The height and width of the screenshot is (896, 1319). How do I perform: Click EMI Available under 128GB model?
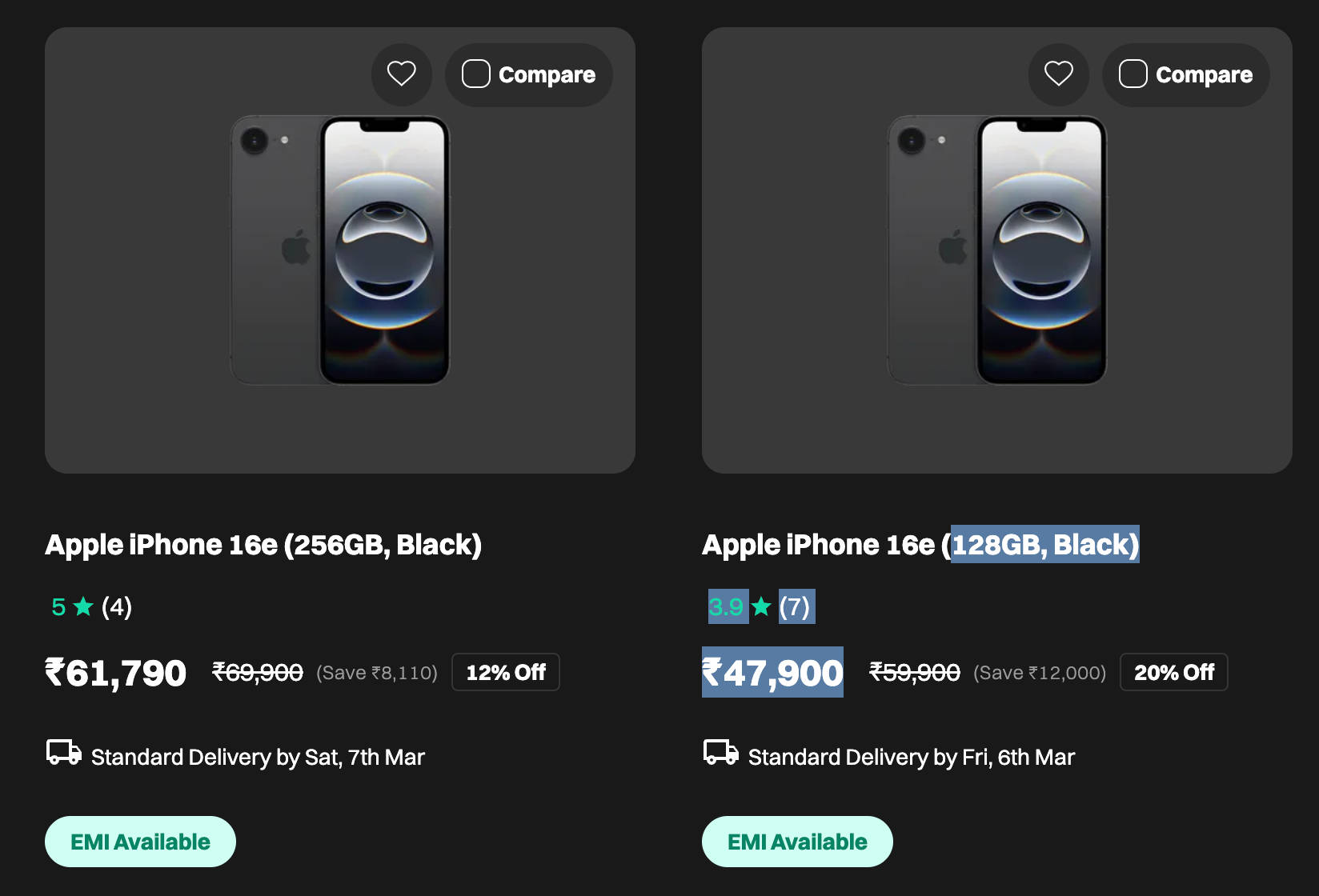(797, 842)
